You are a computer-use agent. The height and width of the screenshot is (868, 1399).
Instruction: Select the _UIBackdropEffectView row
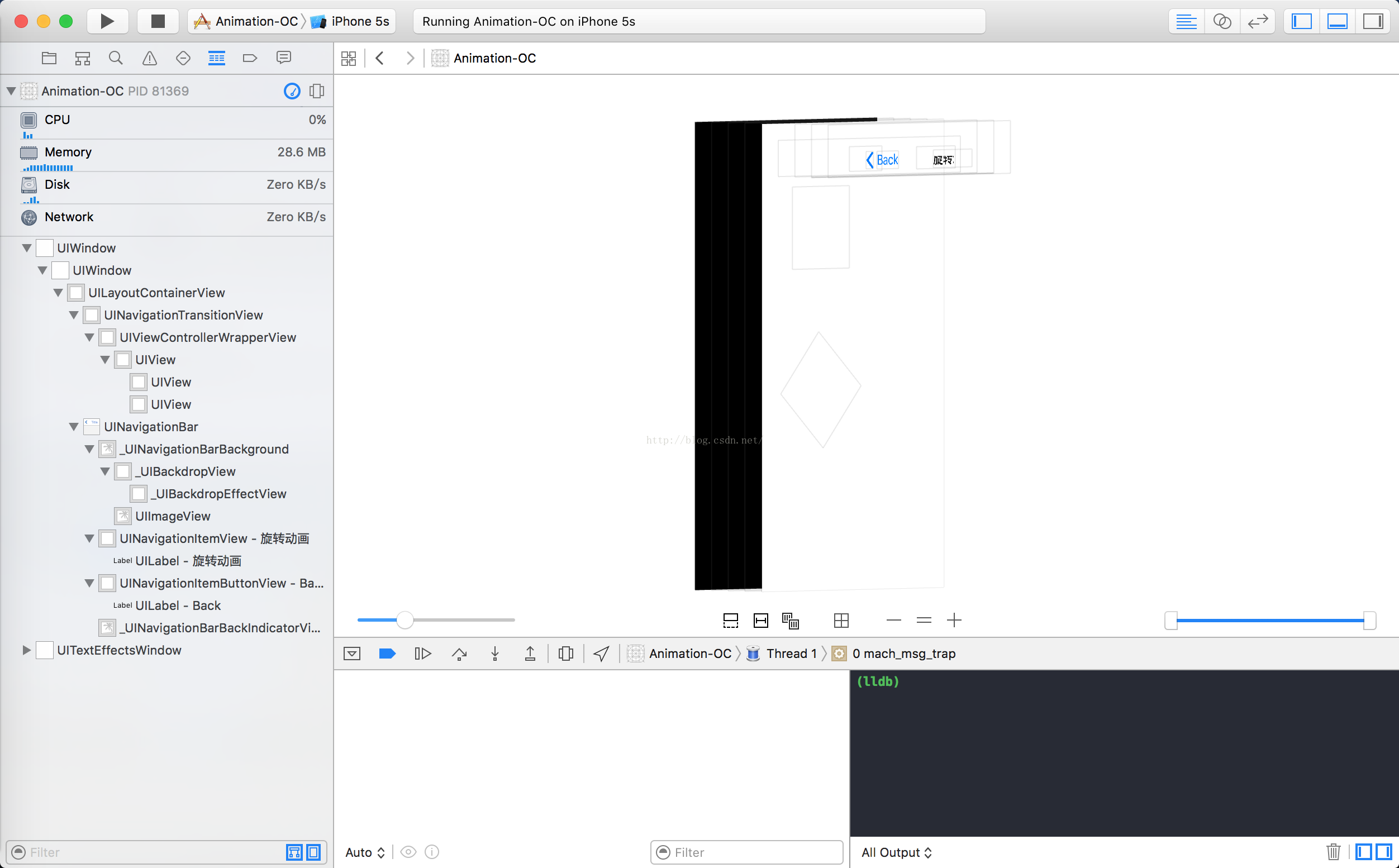[166, 494]
